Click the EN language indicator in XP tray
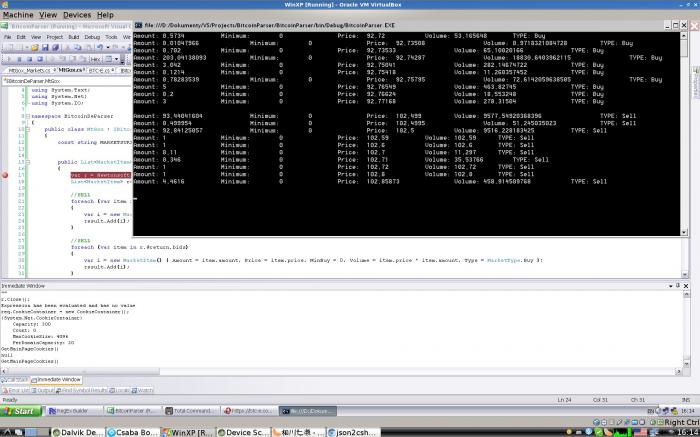Viewport: 700px width, 437px height. [650, 411]
